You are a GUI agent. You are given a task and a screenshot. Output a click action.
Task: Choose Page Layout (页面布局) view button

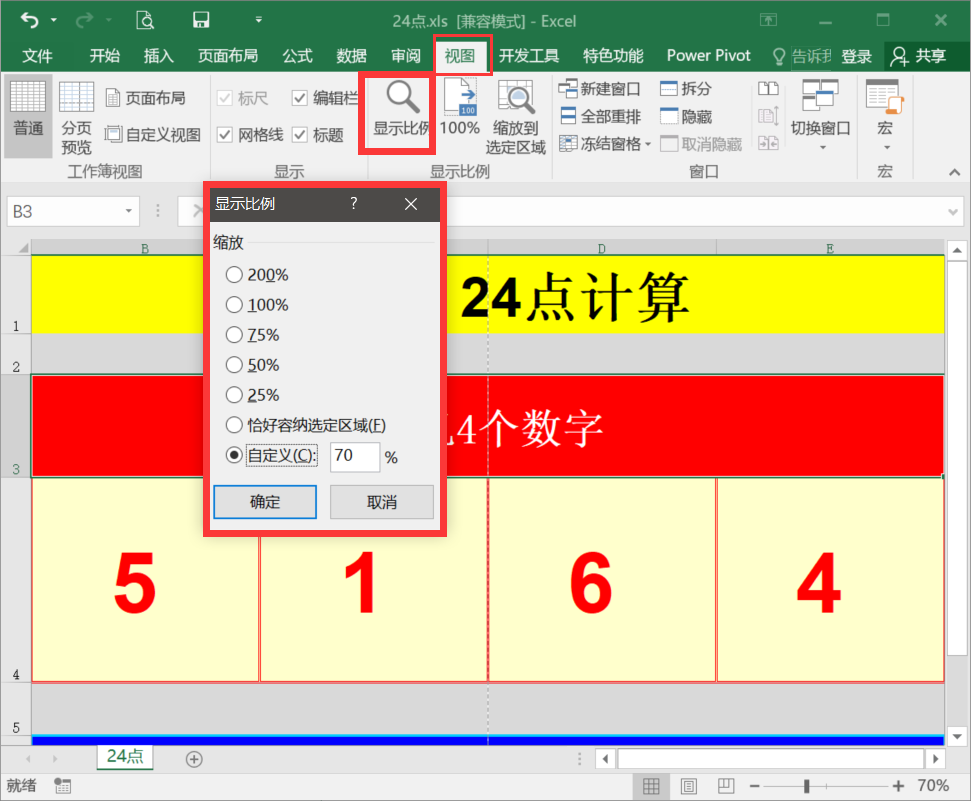tap(146, 98)
